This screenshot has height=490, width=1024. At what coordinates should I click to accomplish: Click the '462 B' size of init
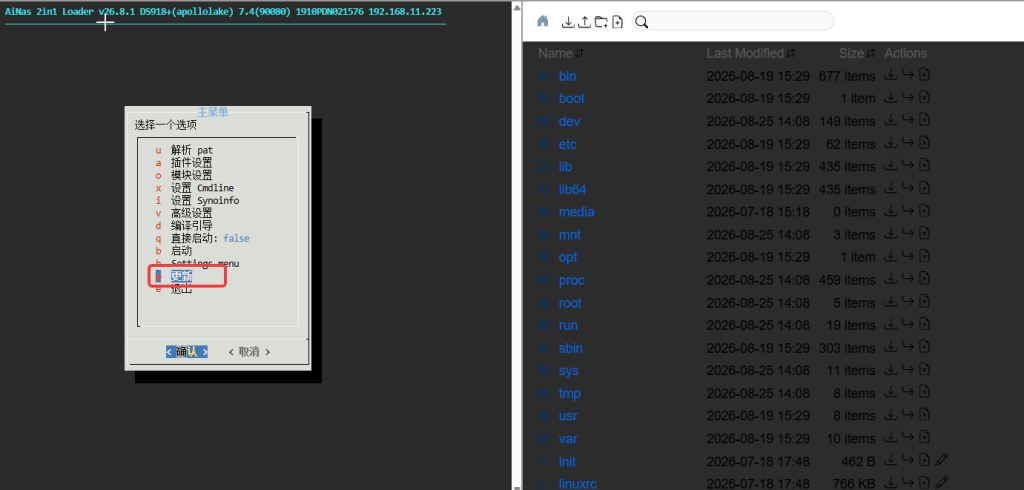click(857, 461)
